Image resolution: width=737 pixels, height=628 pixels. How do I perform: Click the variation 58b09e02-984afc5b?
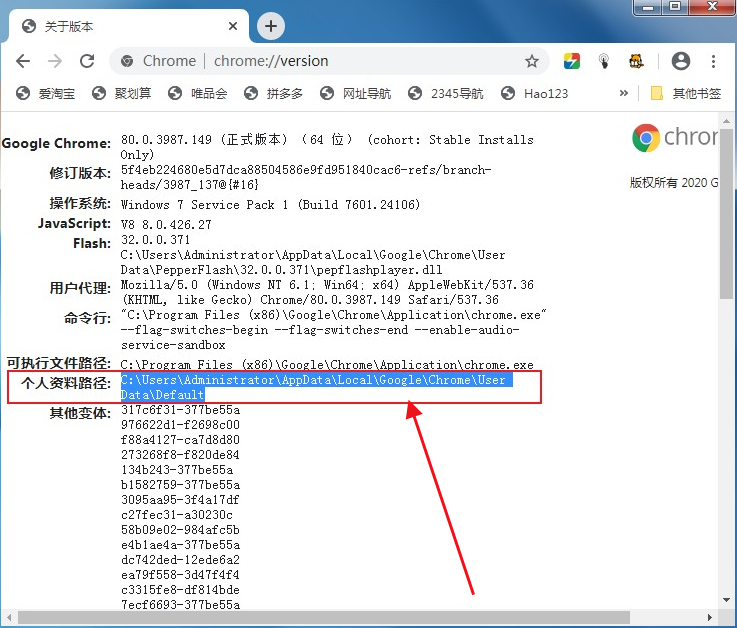coord(180,530)
